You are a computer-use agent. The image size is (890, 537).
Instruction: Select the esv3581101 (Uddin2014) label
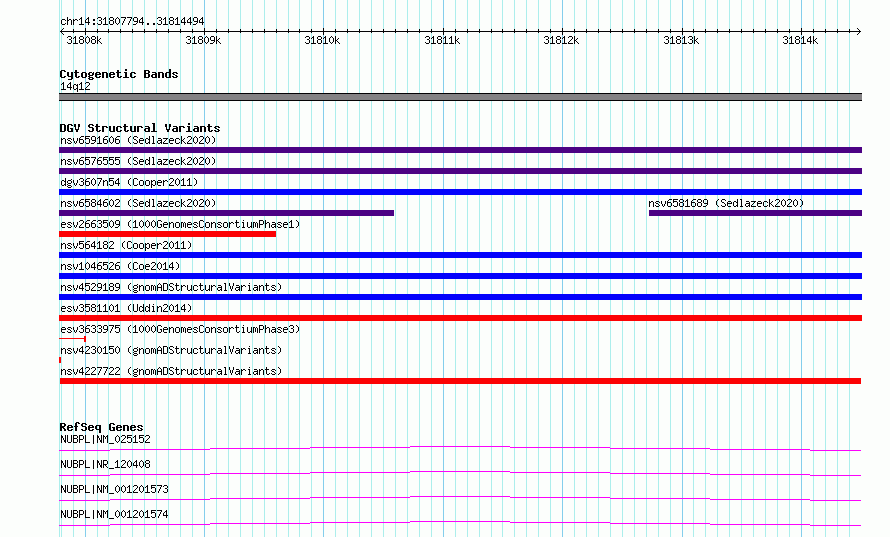click(x=126, y=308)
